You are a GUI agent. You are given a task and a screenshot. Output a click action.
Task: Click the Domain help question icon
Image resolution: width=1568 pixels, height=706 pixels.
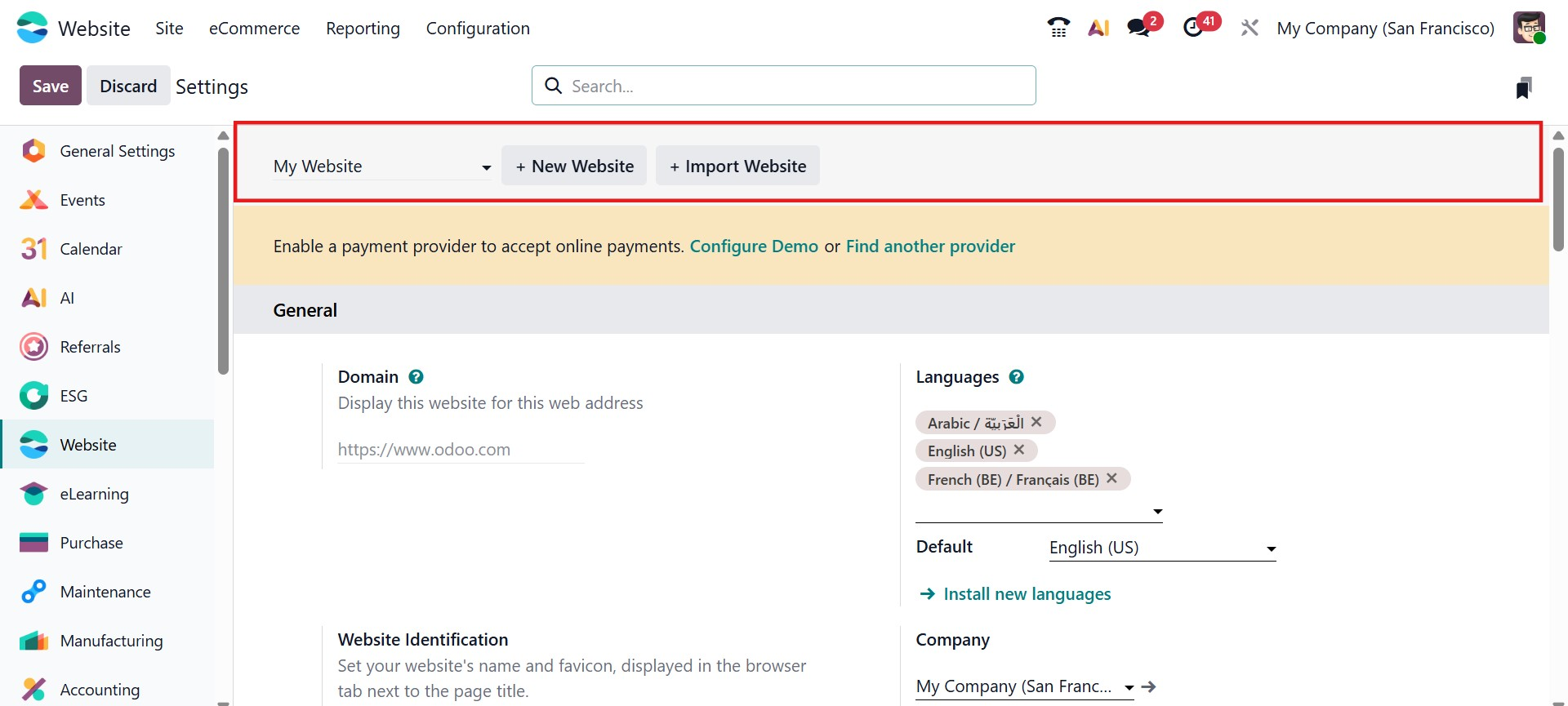(416, 377)
